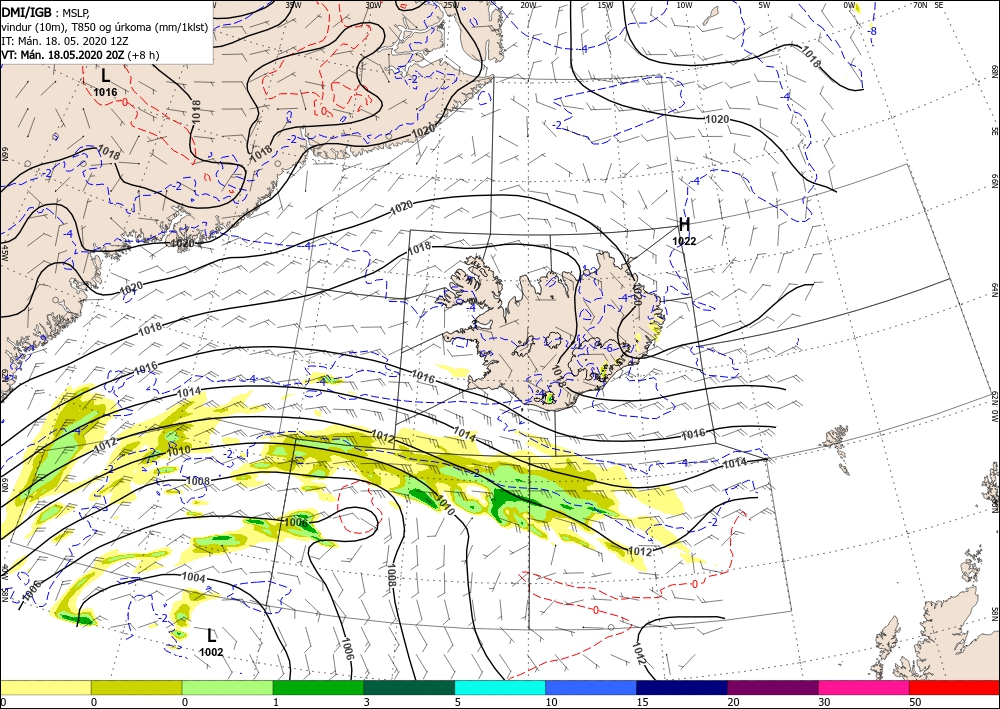
Task: Click the '20W' longitude label
Action: [528, 5]
